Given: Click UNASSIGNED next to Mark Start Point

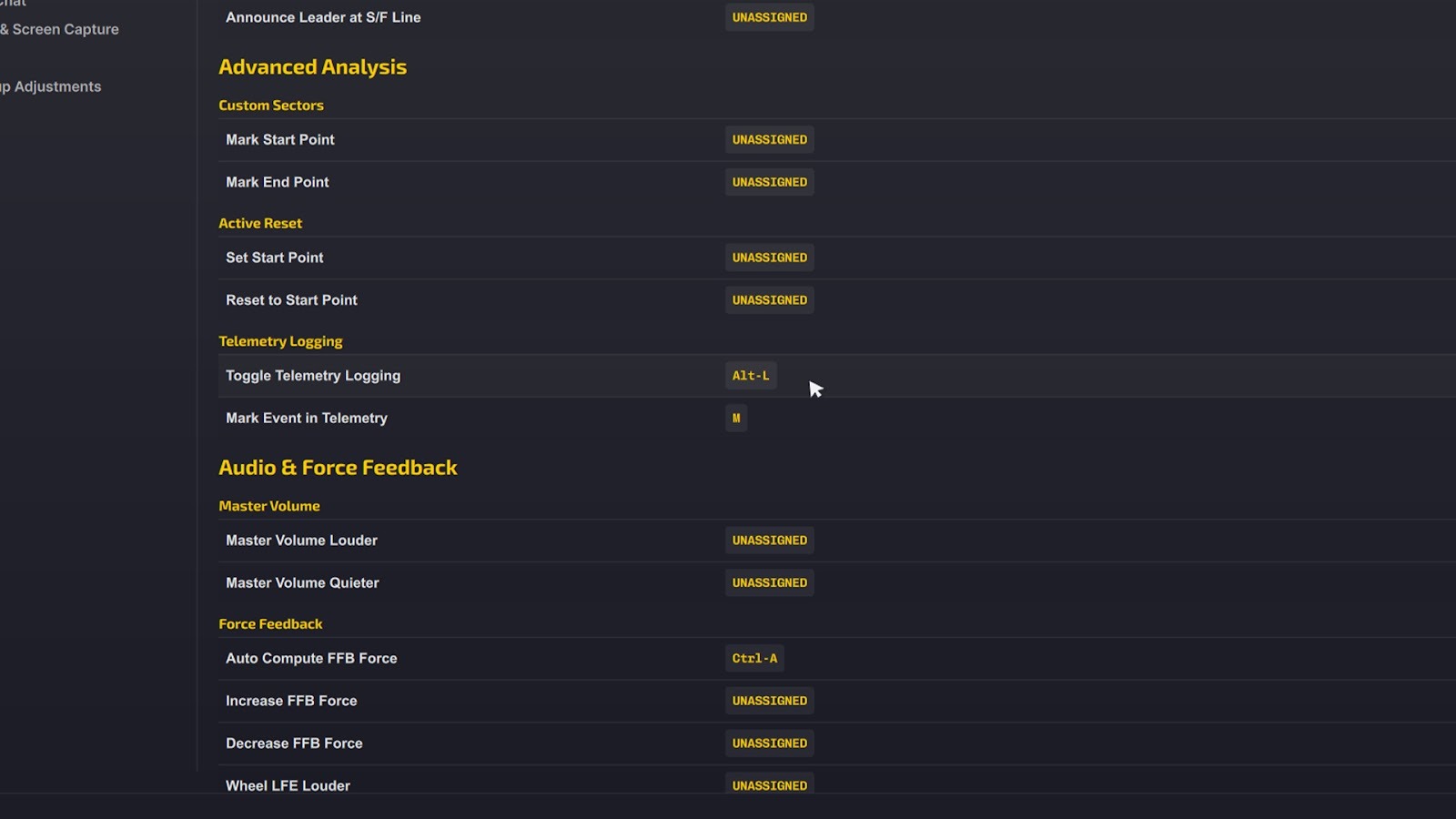Looking at the screenshot, I should point(769,139).
